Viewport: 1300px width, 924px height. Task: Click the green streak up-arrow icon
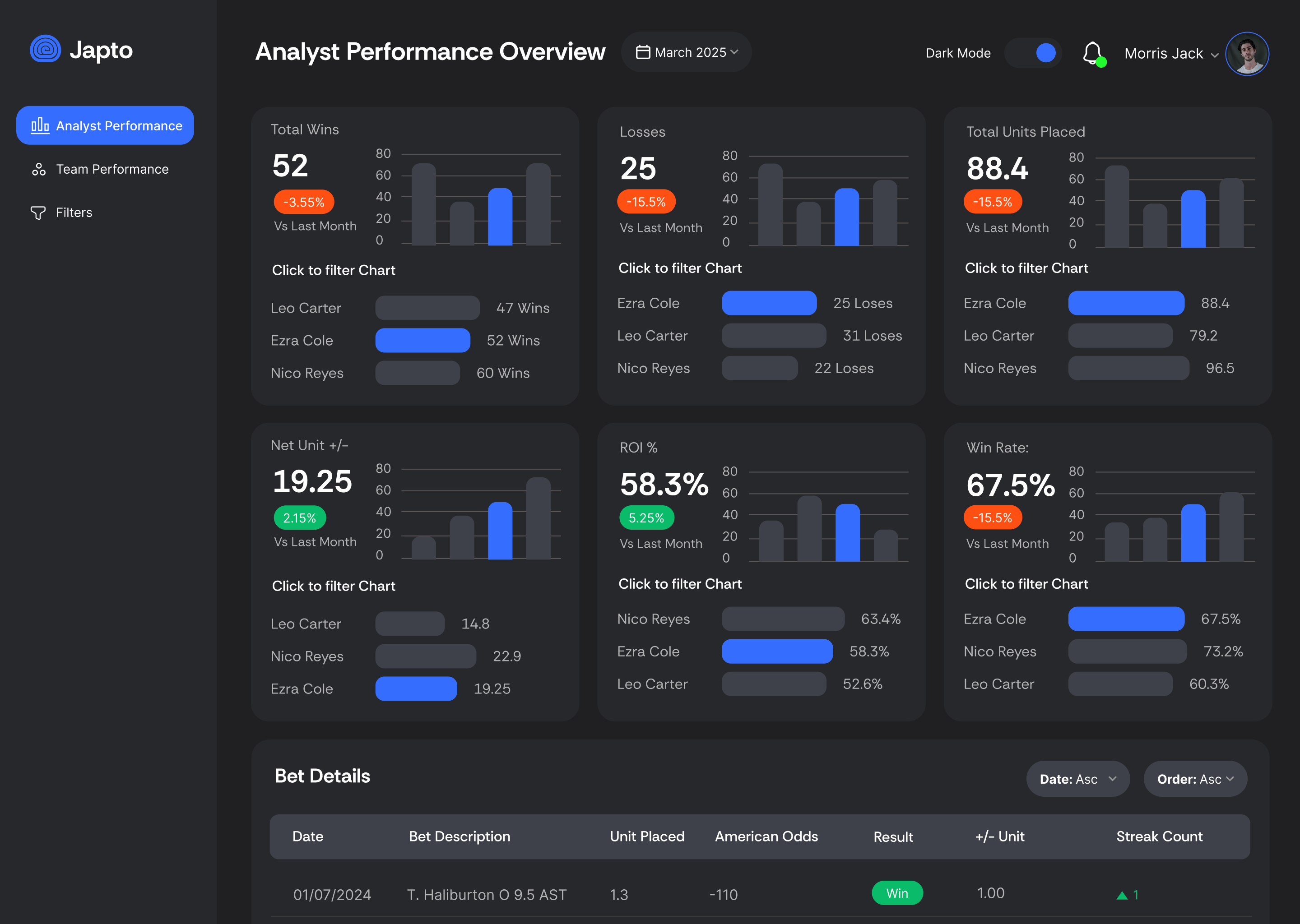click(x=1122, y=896)
